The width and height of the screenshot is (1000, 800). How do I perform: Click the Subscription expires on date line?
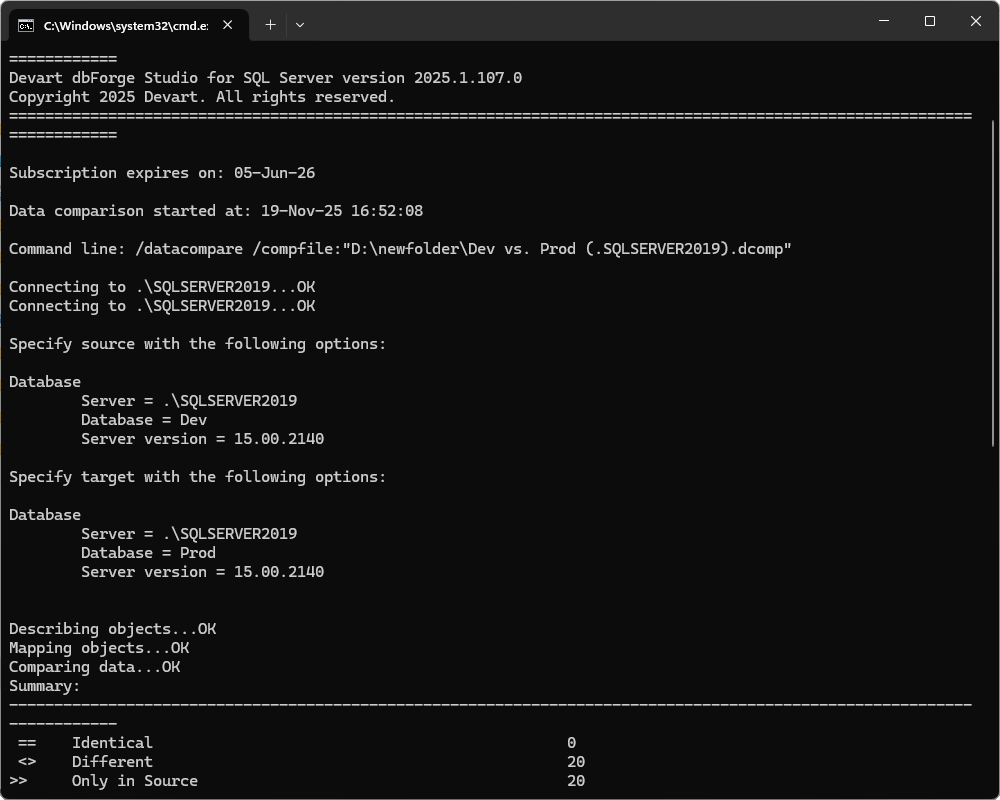pyautogui.click(x=162, y=173)
